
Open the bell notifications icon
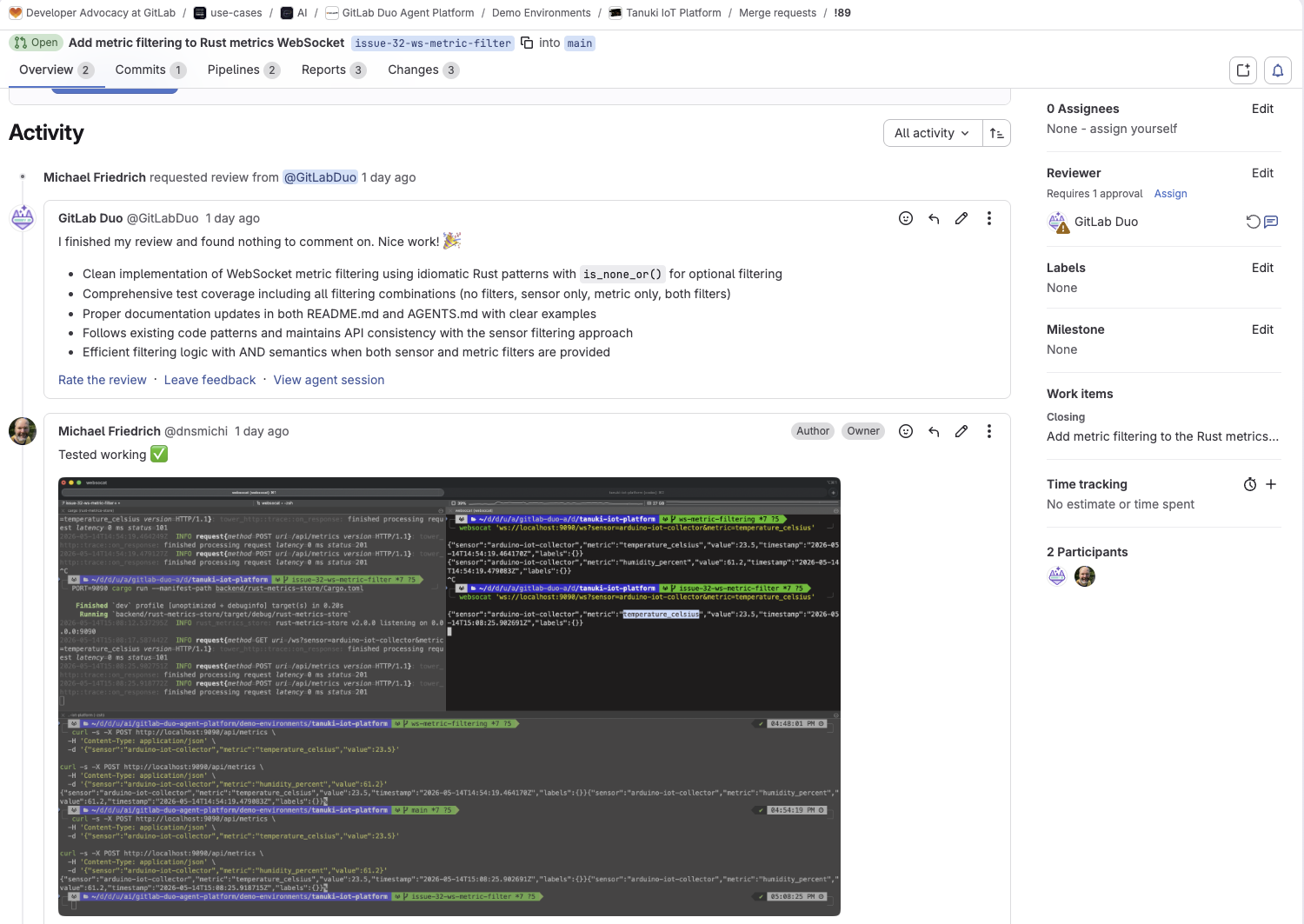click(x=1278, y=70)
